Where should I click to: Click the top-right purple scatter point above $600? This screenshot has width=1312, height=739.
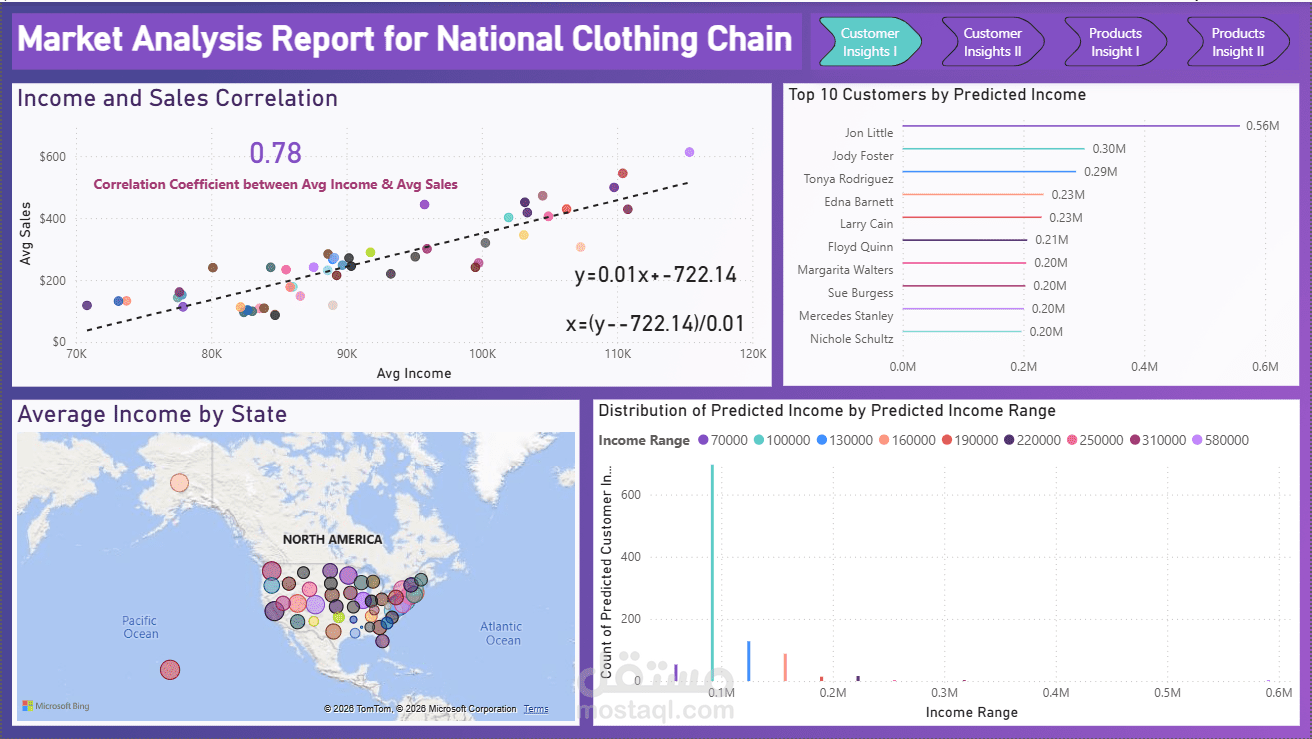[x=689, y=152]
